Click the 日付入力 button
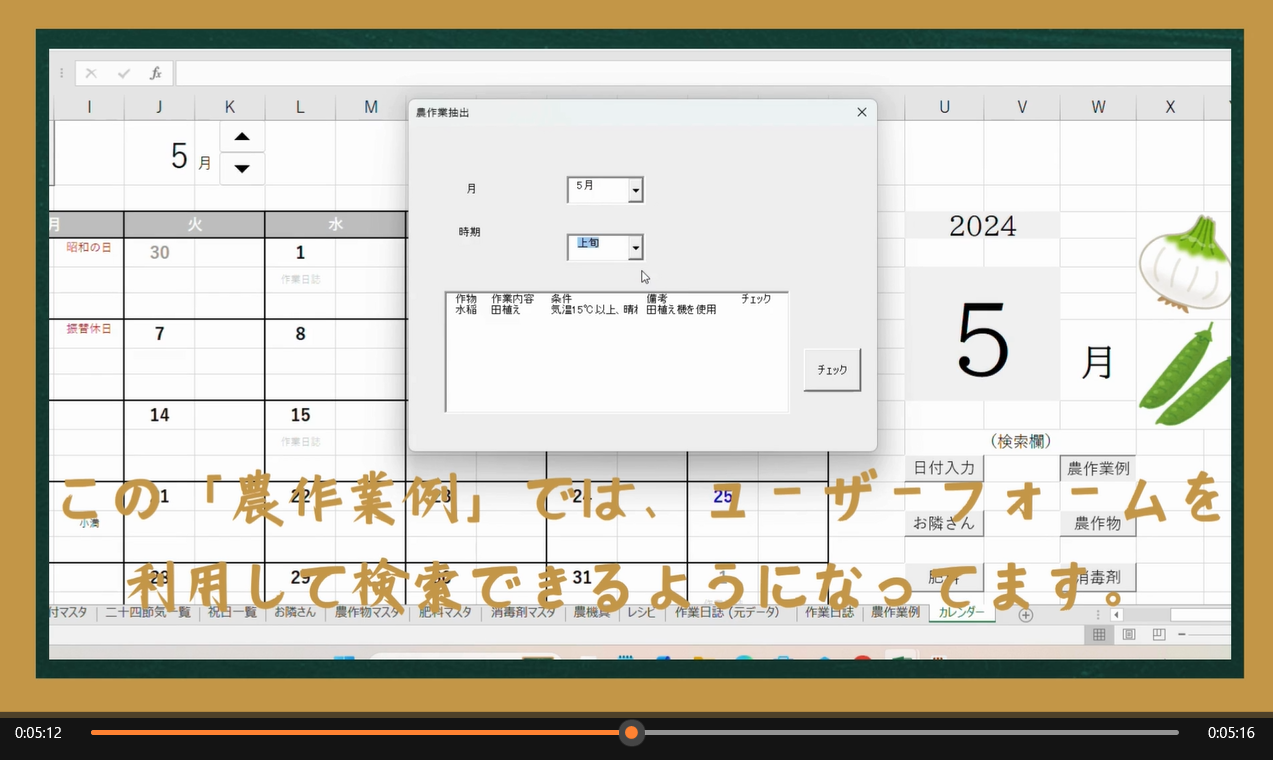Image resolution: width=1273 pixels, height=760 pixels. pyautogui.click(x=944, y=468)
